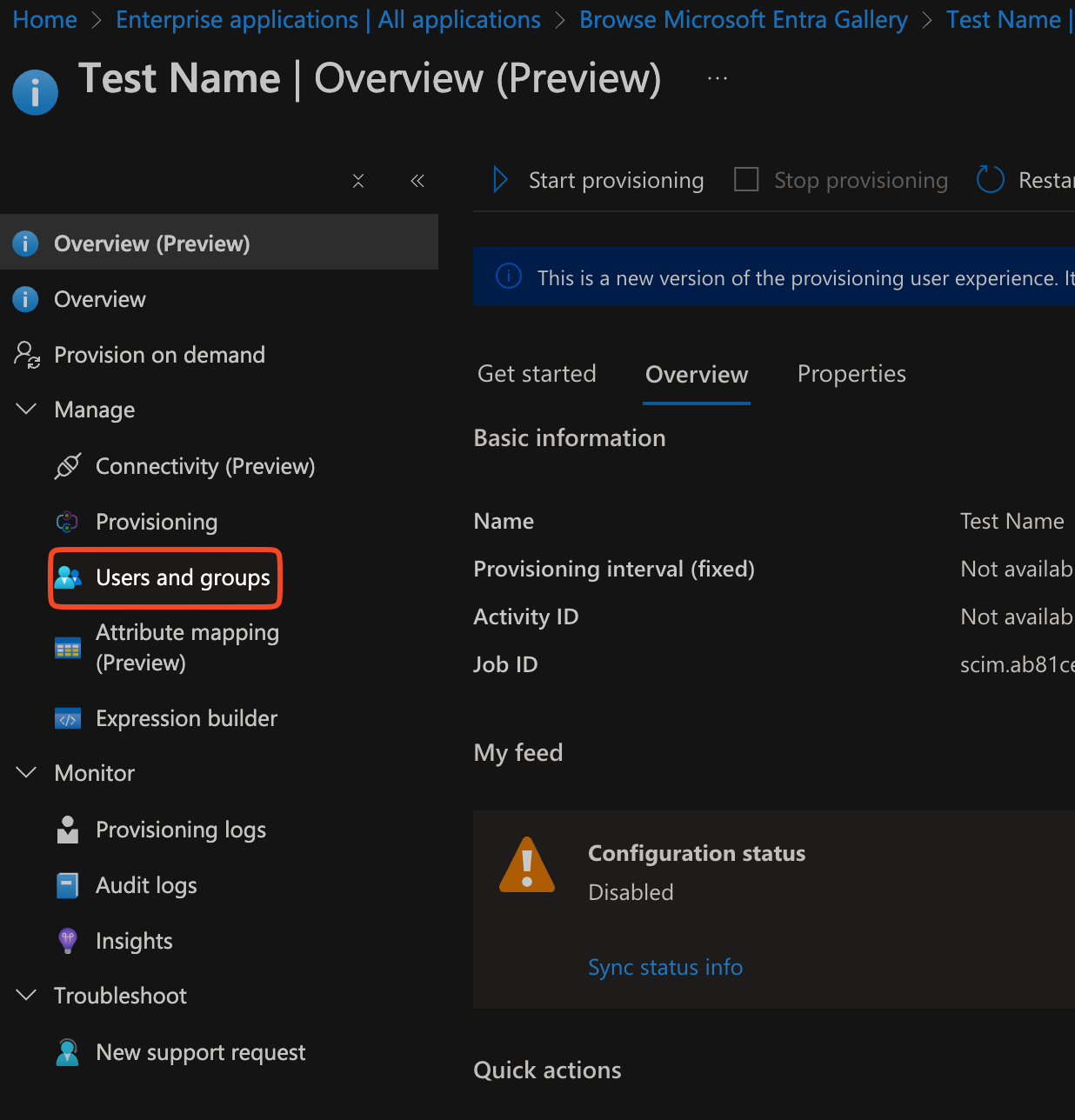The image size is (1075, 1120).
Task: Click the Attribute mapping table icon
Action: point(68,648)
